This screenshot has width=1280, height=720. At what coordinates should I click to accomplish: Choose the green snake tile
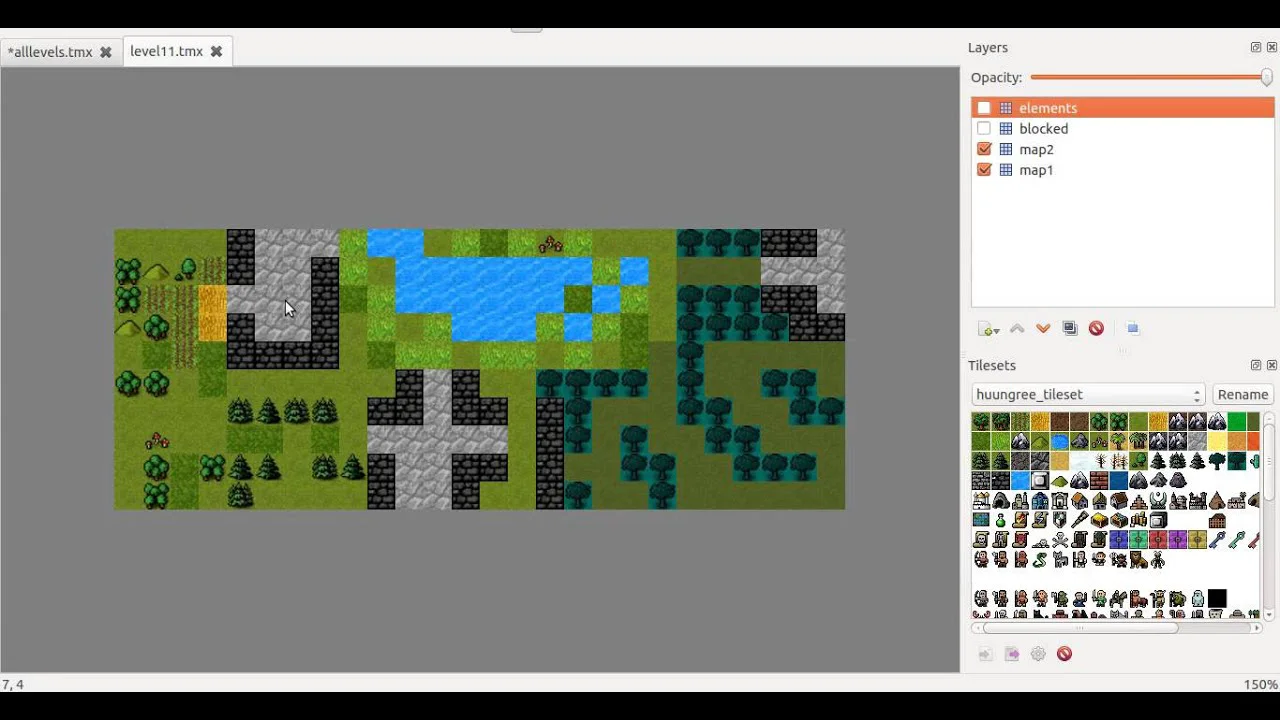[1040, 560]
